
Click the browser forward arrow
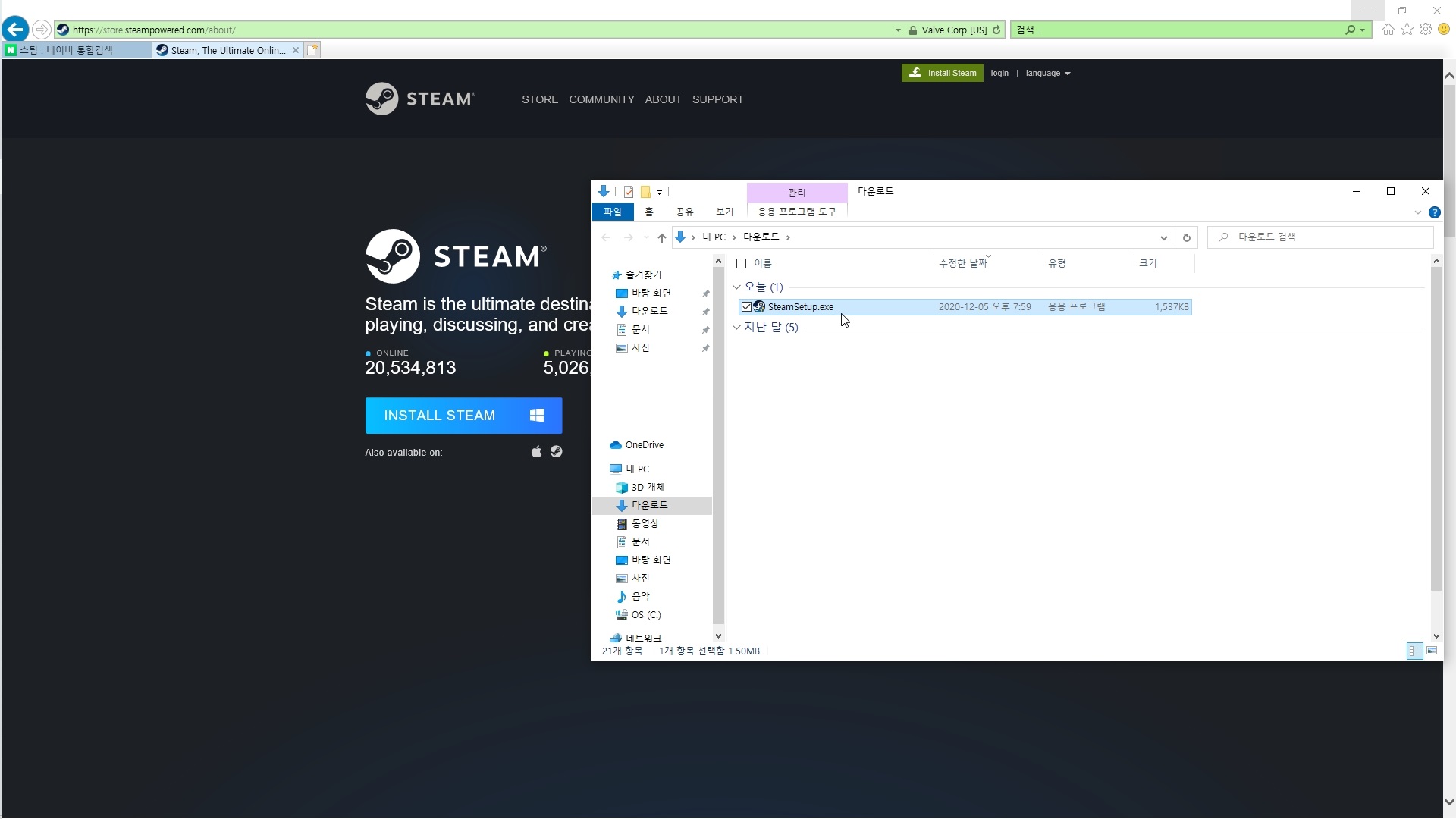(42, 30)
